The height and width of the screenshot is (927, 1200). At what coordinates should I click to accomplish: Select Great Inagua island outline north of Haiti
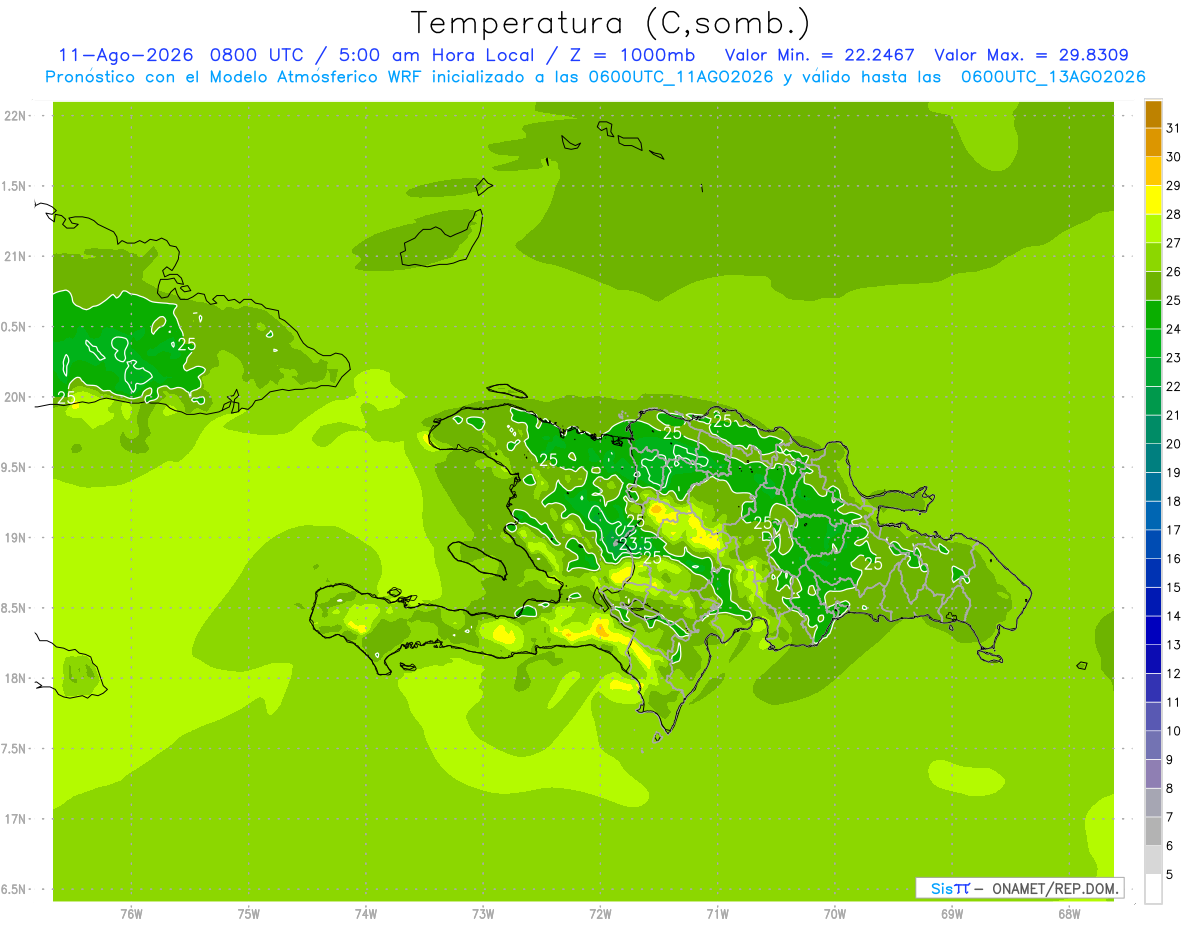tap(442, 239)
